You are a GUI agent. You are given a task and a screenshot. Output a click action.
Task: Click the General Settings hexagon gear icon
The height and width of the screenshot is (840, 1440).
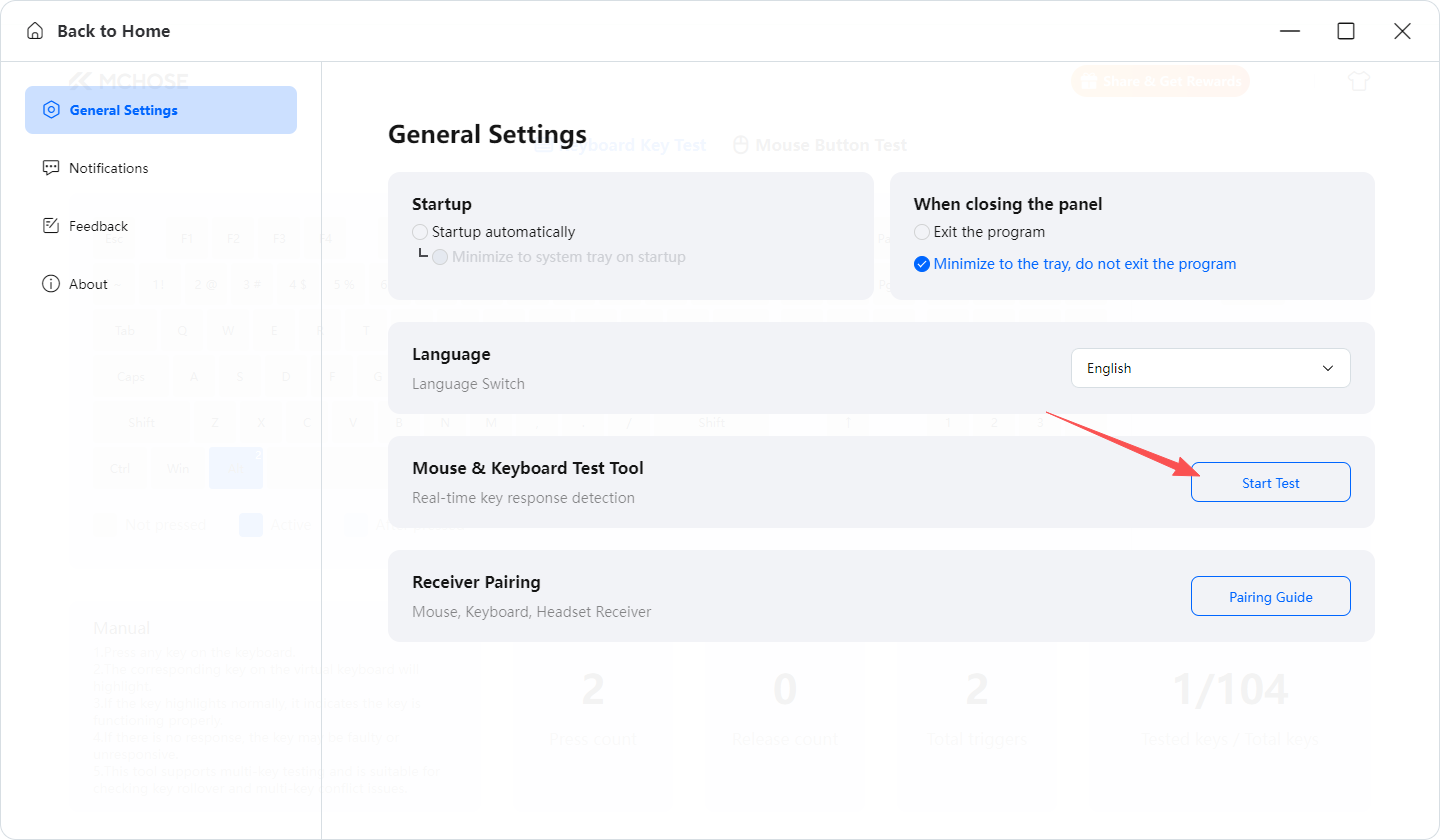click(x=51, y=110)
